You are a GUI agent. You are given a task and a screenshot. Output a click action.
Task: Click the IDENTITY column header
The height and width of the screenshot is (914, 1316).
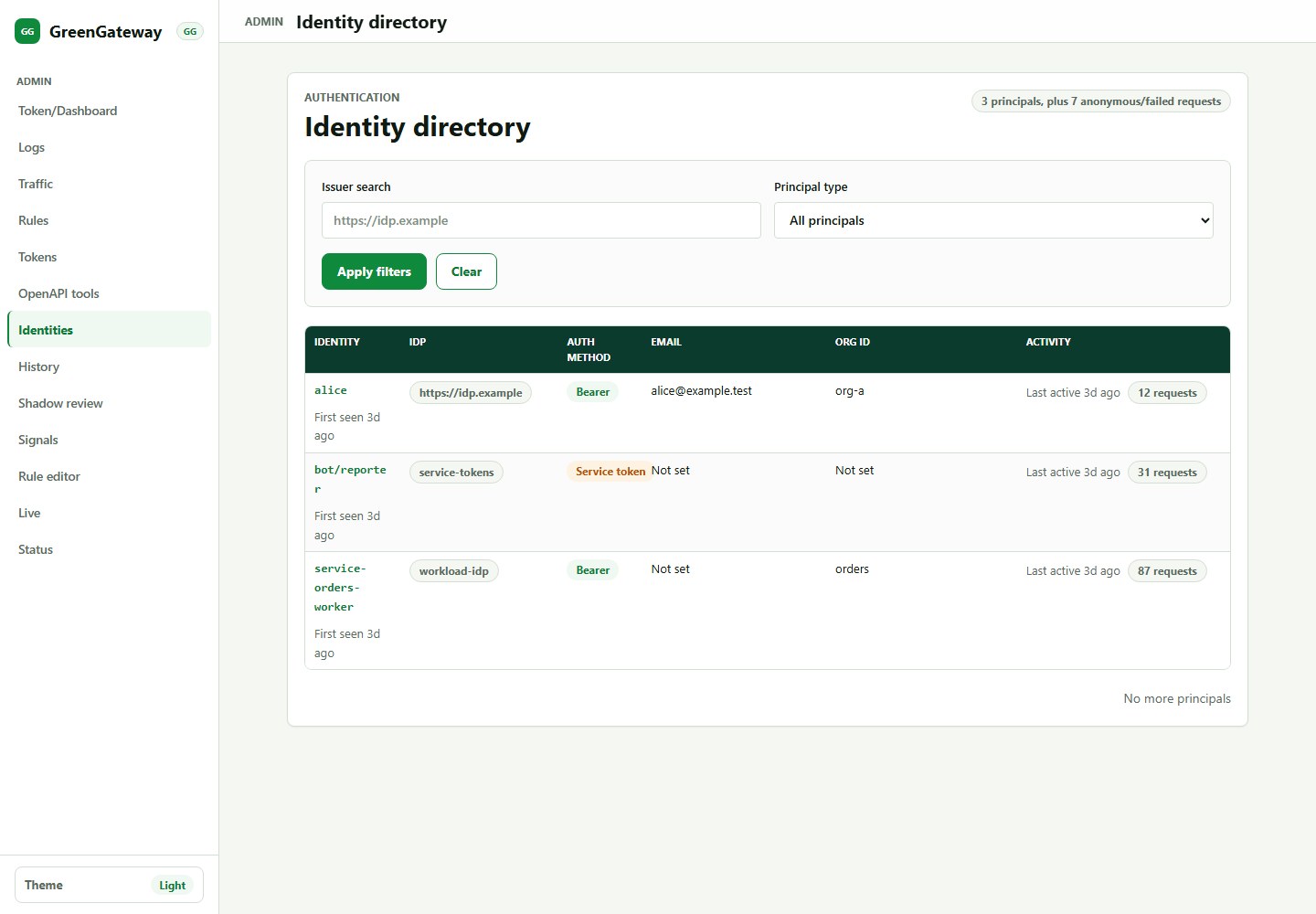[x=337, y=342]
